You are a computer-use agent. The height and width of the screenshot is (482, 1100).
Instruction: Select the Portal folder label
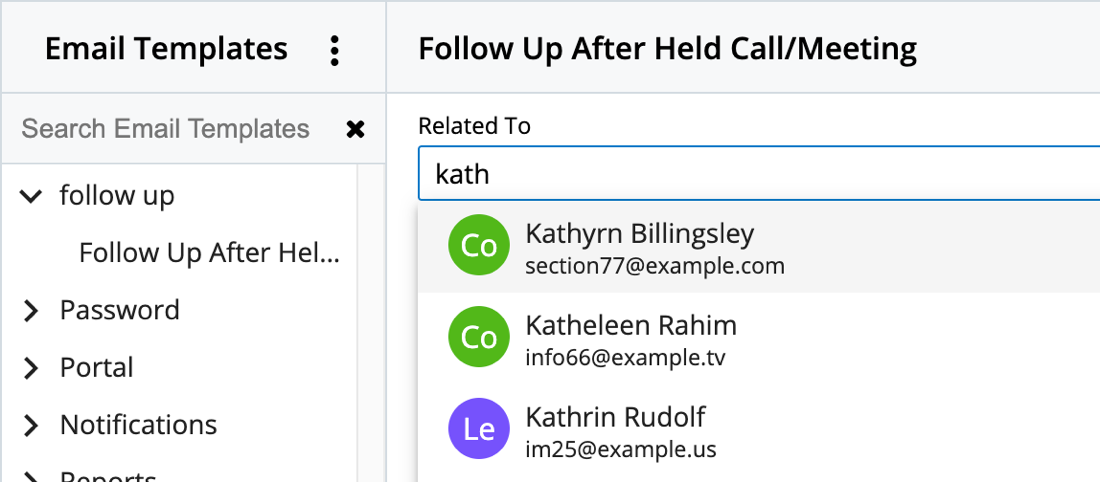click(97, 368)
